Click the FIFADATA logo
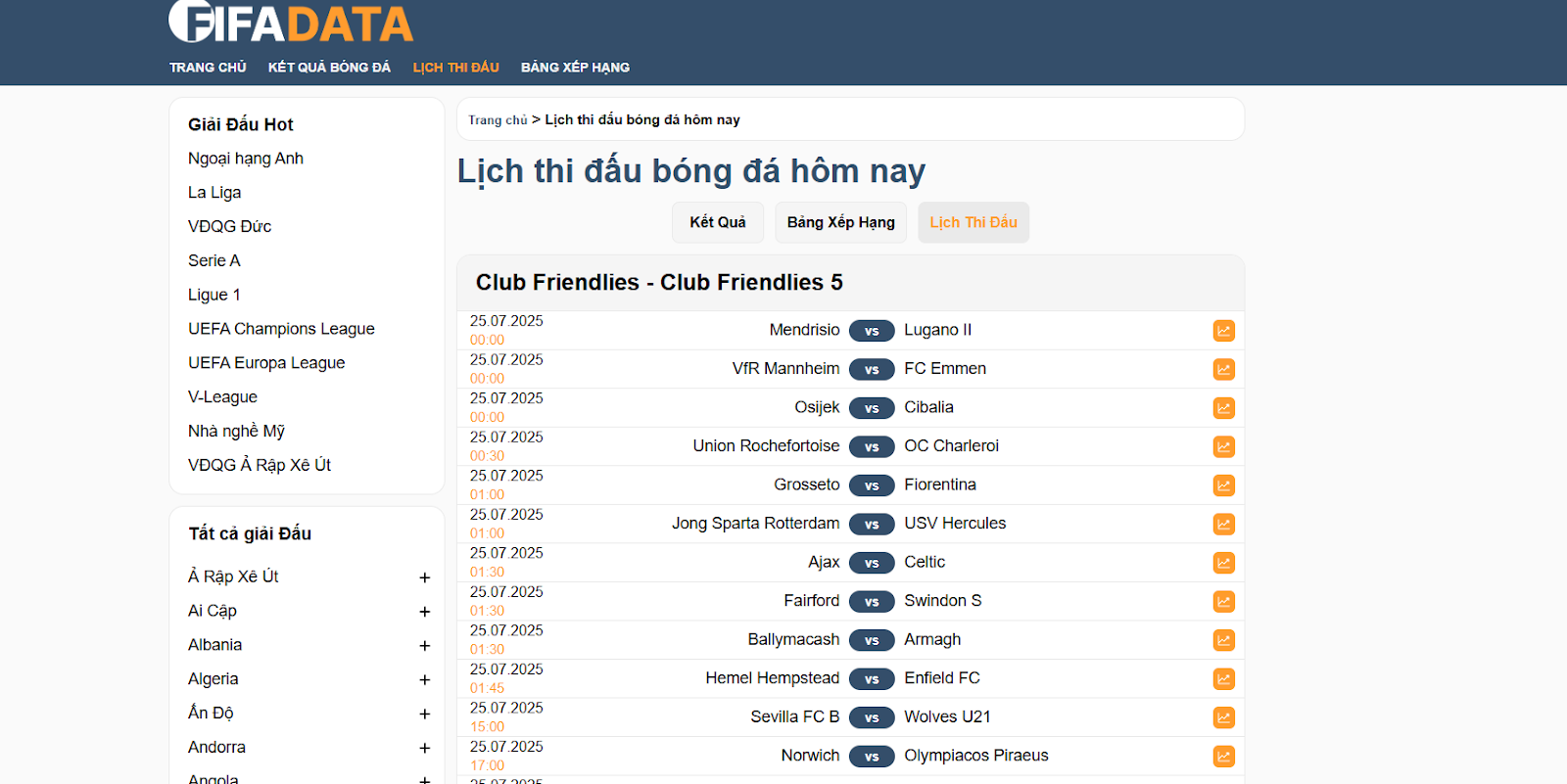The width and height of the screenshot is (1567, 784). click(x=291, y=22)
